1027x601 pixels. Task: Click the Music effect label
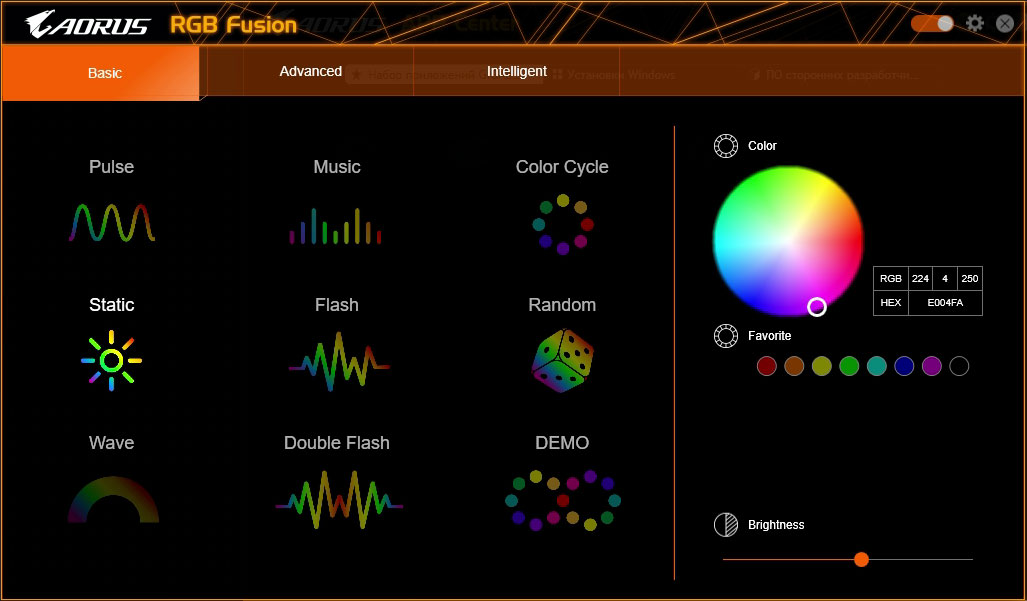pos(337,167)
